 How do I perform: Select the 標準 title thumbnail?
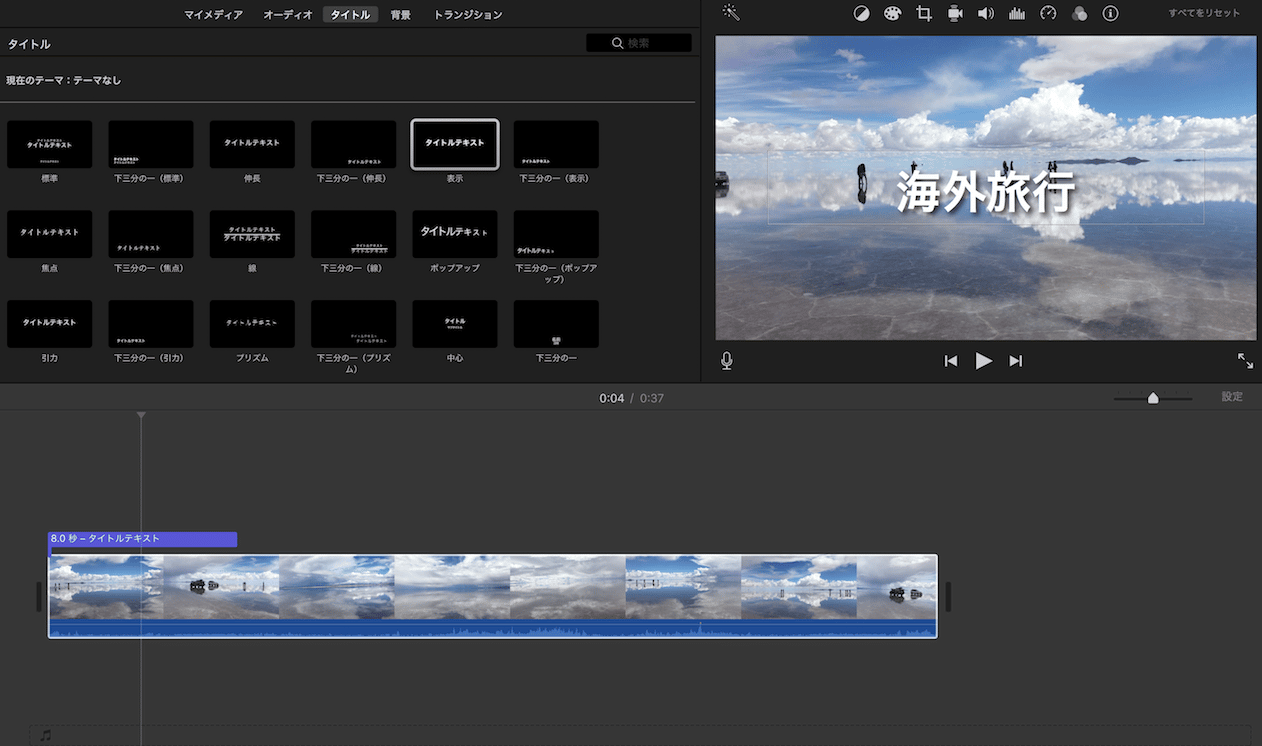coord(50,145)
